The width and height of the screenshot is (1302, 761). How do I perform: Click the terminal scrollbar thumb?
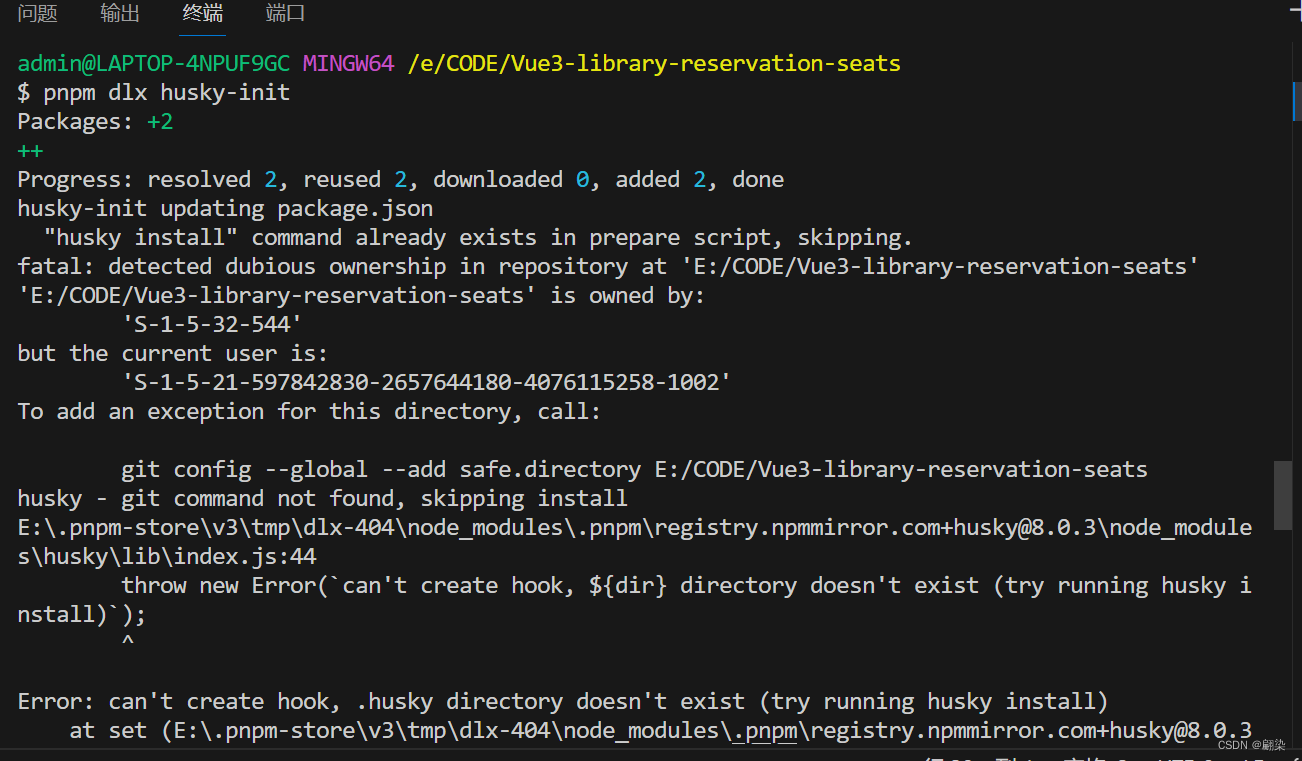[1283, 495]
